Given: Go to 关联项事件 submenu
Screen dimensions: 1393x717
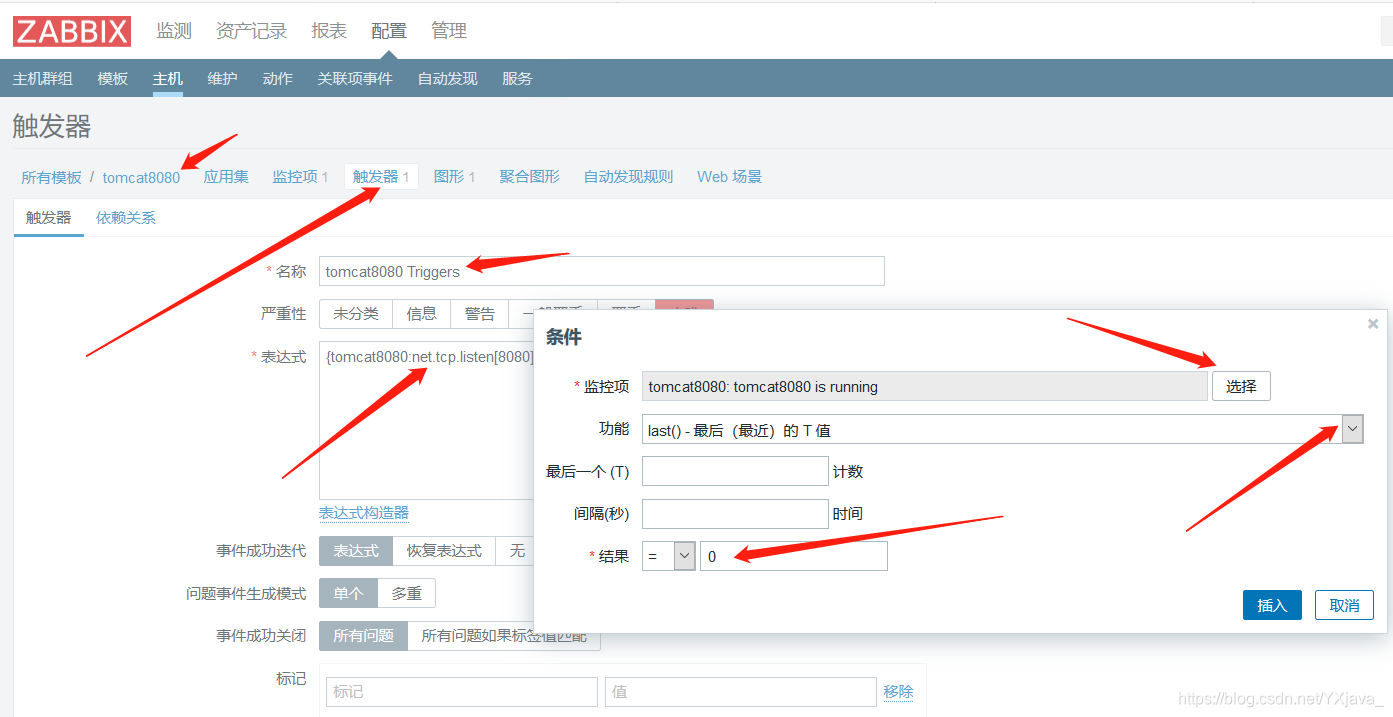Looking at the screenshot, I should point(355,78).
